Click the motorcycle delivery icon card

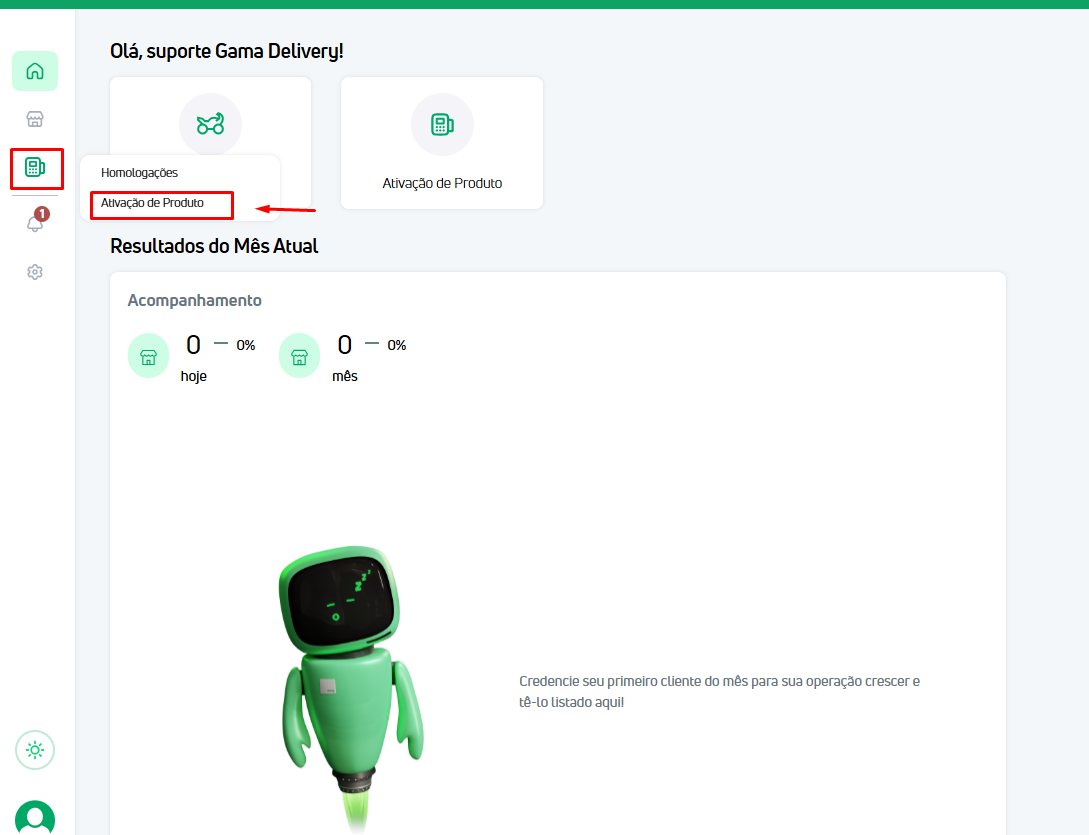click(x=210, y=124)
